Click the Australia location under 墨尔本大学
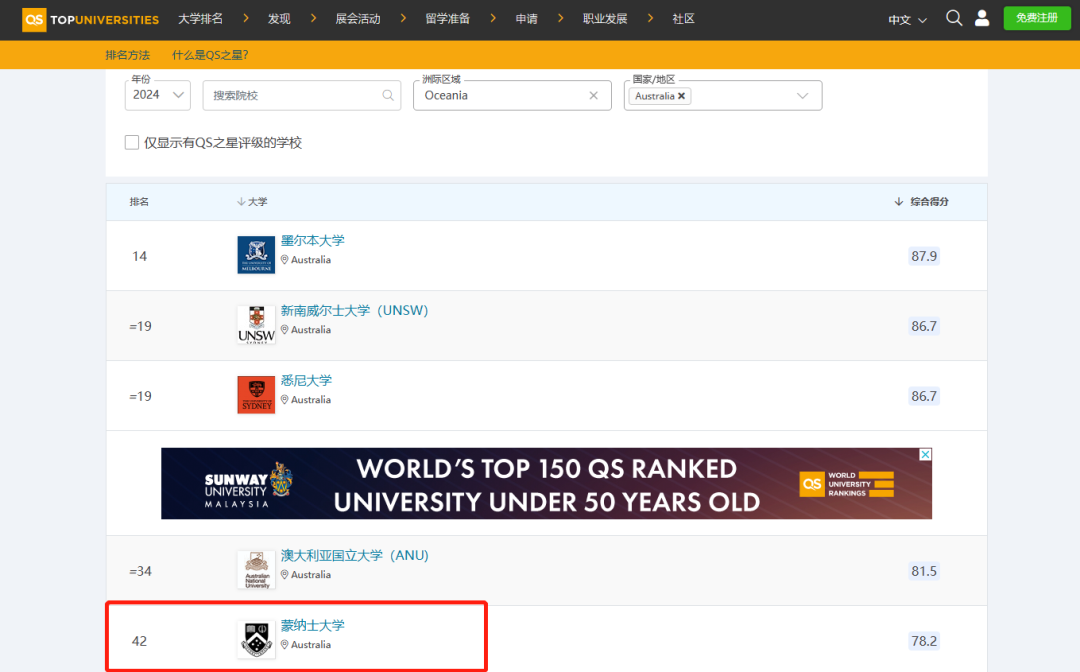 click(x=306, y=260)
